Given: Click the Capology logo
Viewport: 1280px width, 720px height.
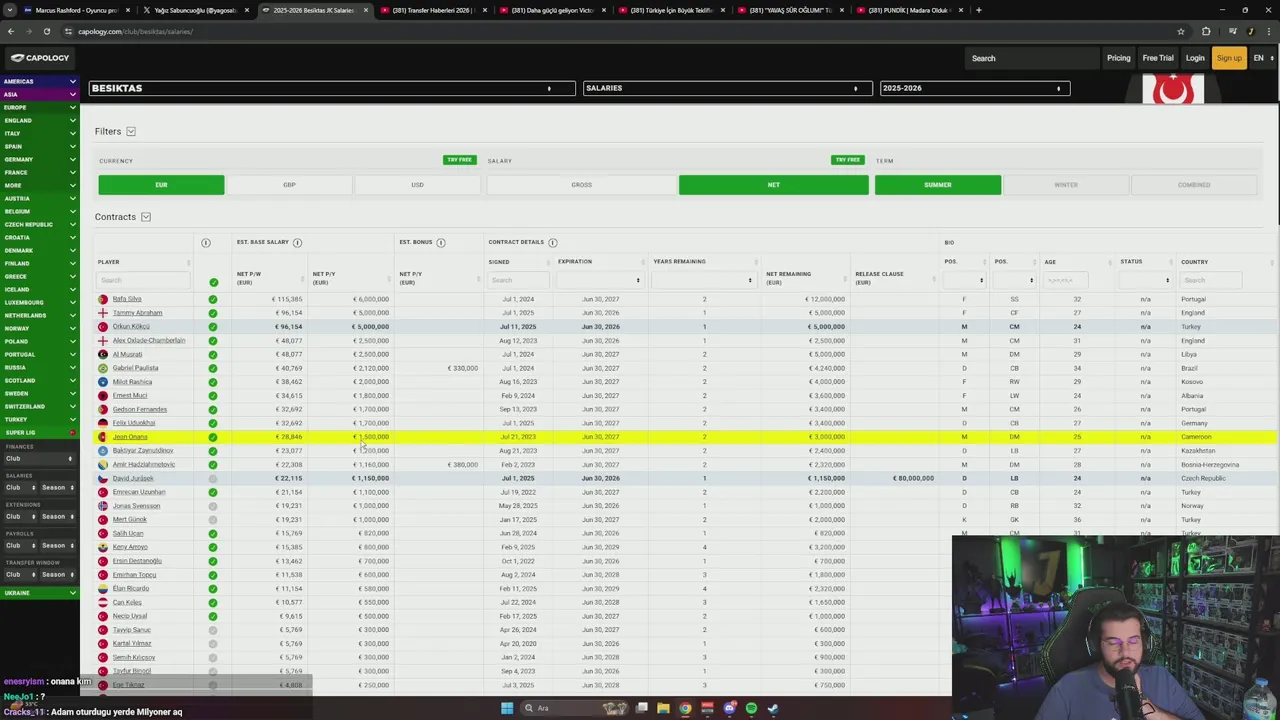Looking at the screenshot, I should pos(40,58).
